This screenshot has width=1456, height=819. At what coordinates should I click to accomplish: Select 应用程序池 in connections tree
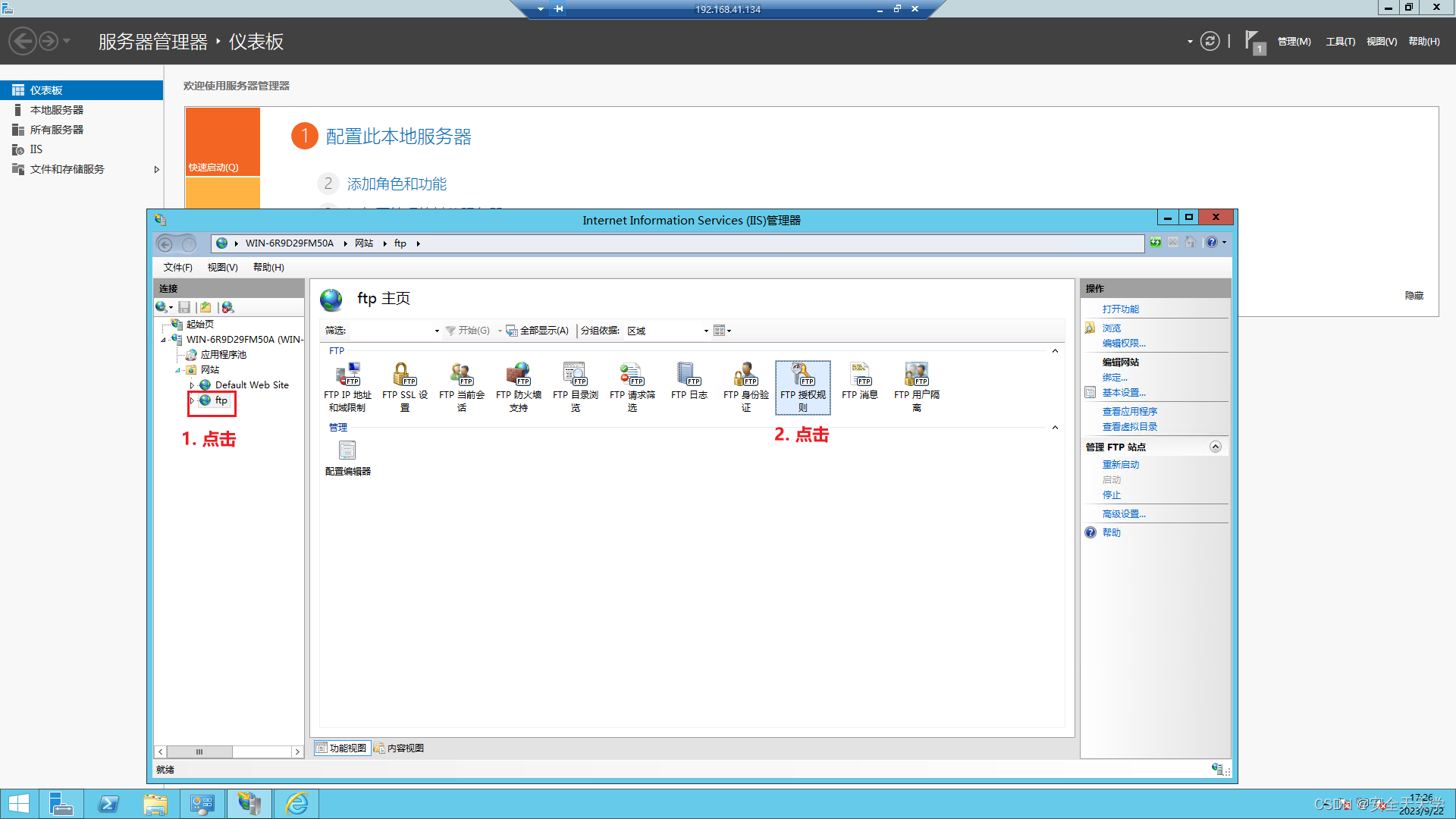pos(224,355)
